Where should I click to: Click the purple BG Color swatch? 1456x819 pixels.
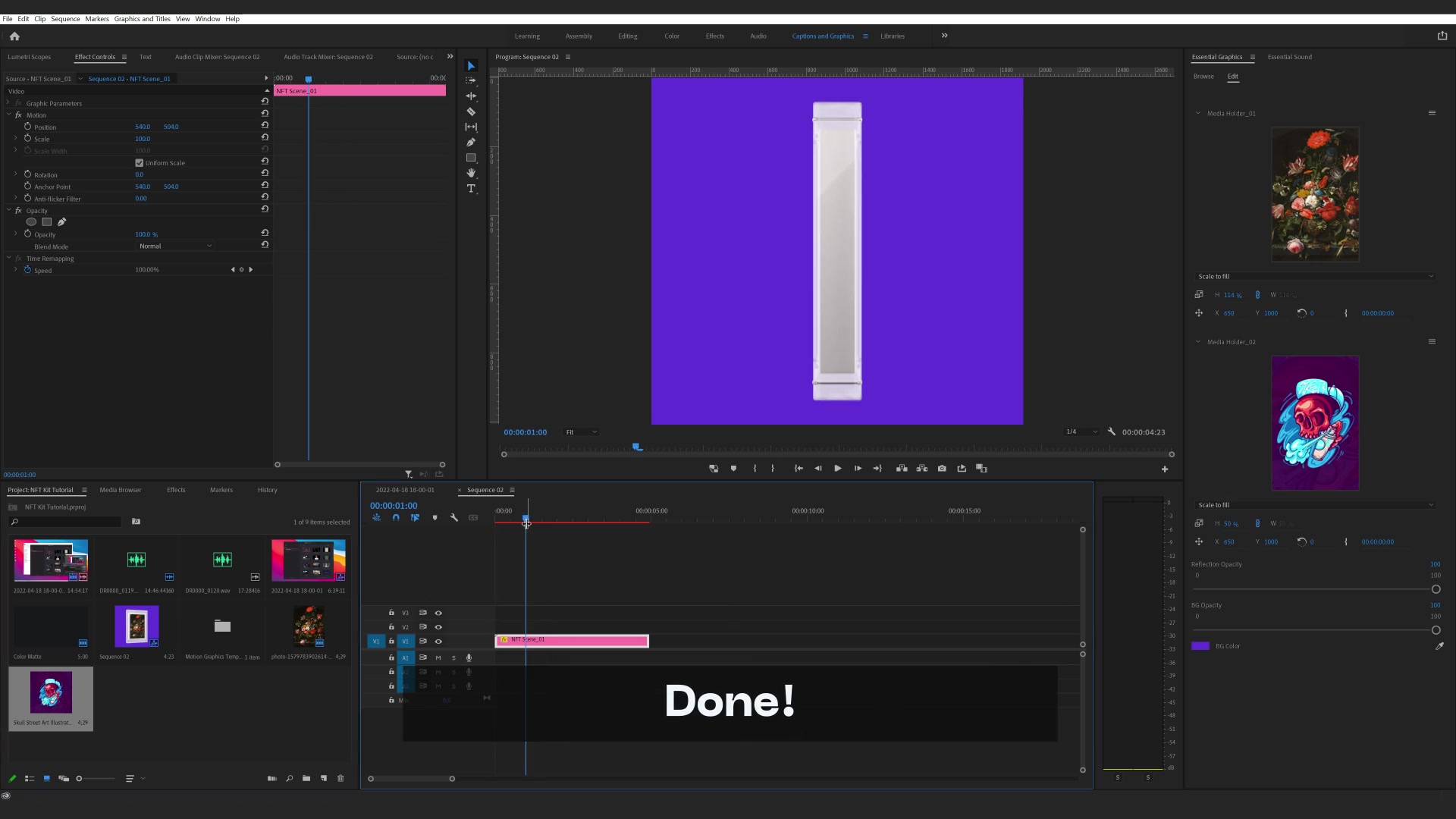[x=1200, y=646]
